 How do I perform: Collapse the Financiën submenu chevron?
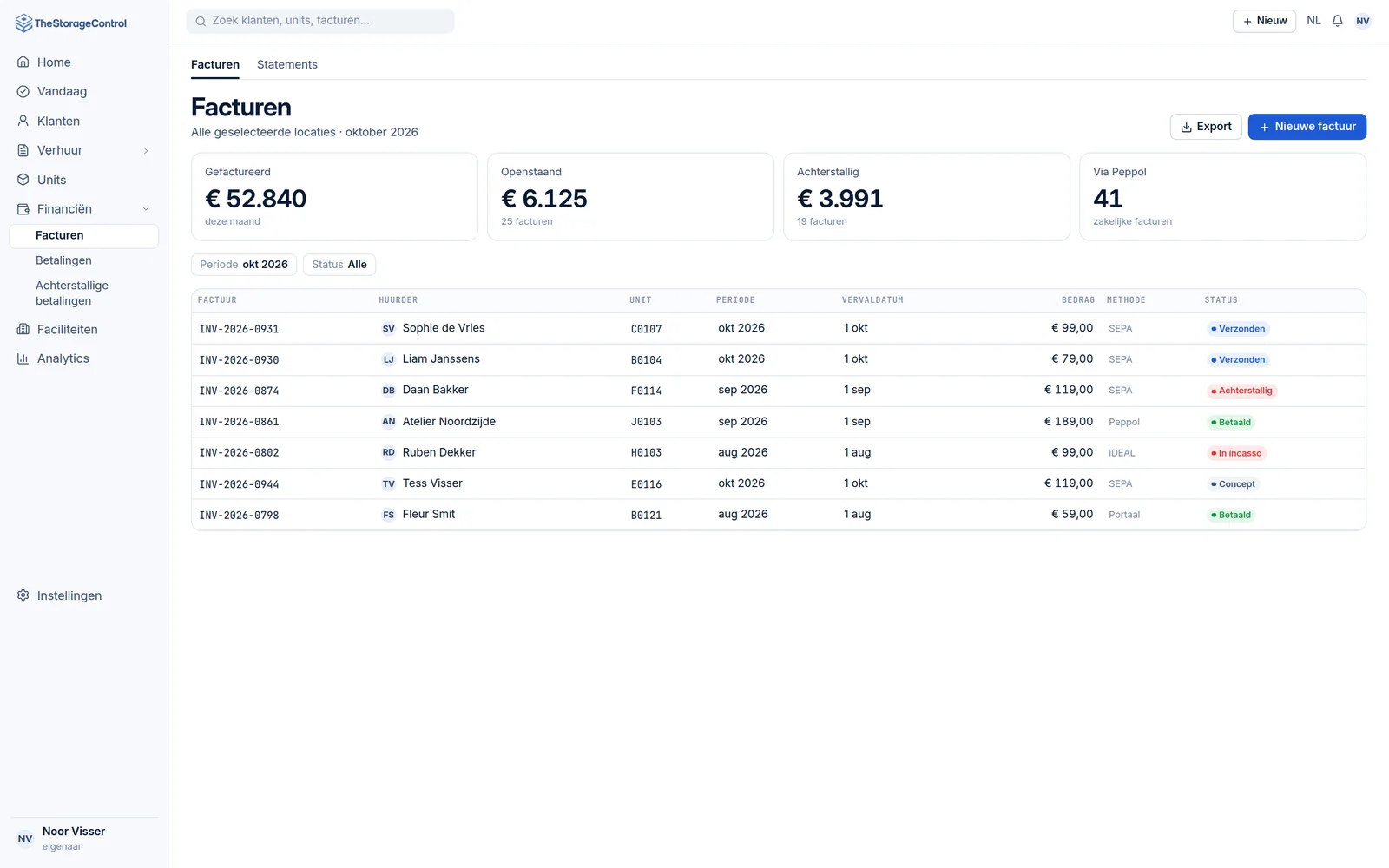pos(146,209)
